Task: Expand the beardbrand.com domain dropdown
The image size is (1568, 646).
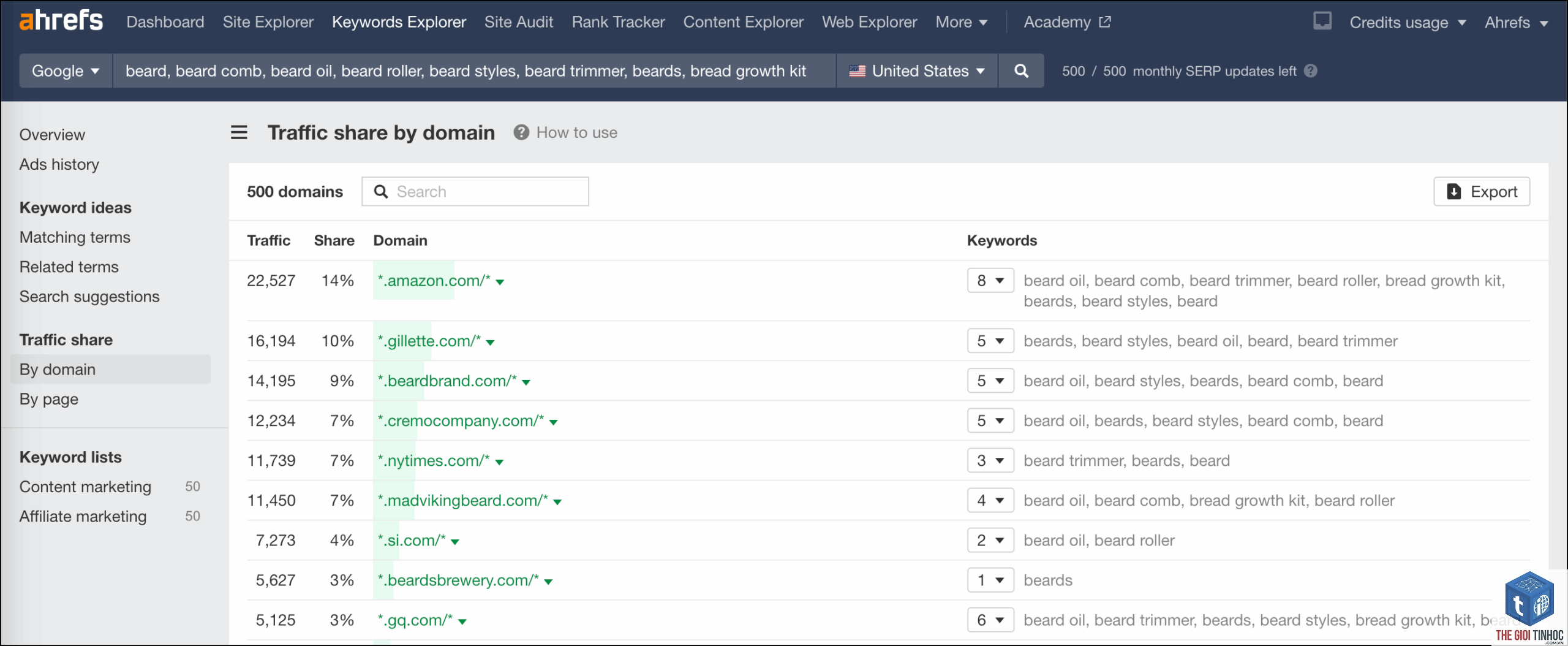Action: coord(526,382)
